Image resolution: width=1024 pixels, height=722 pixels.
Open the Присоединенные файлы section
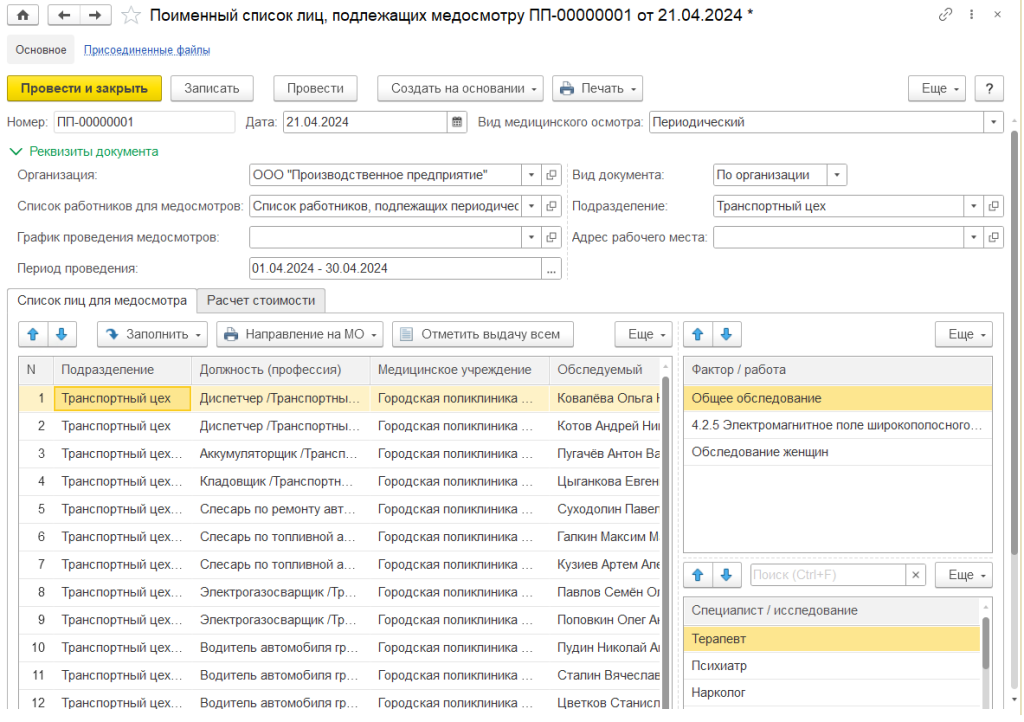coord(147,50)
